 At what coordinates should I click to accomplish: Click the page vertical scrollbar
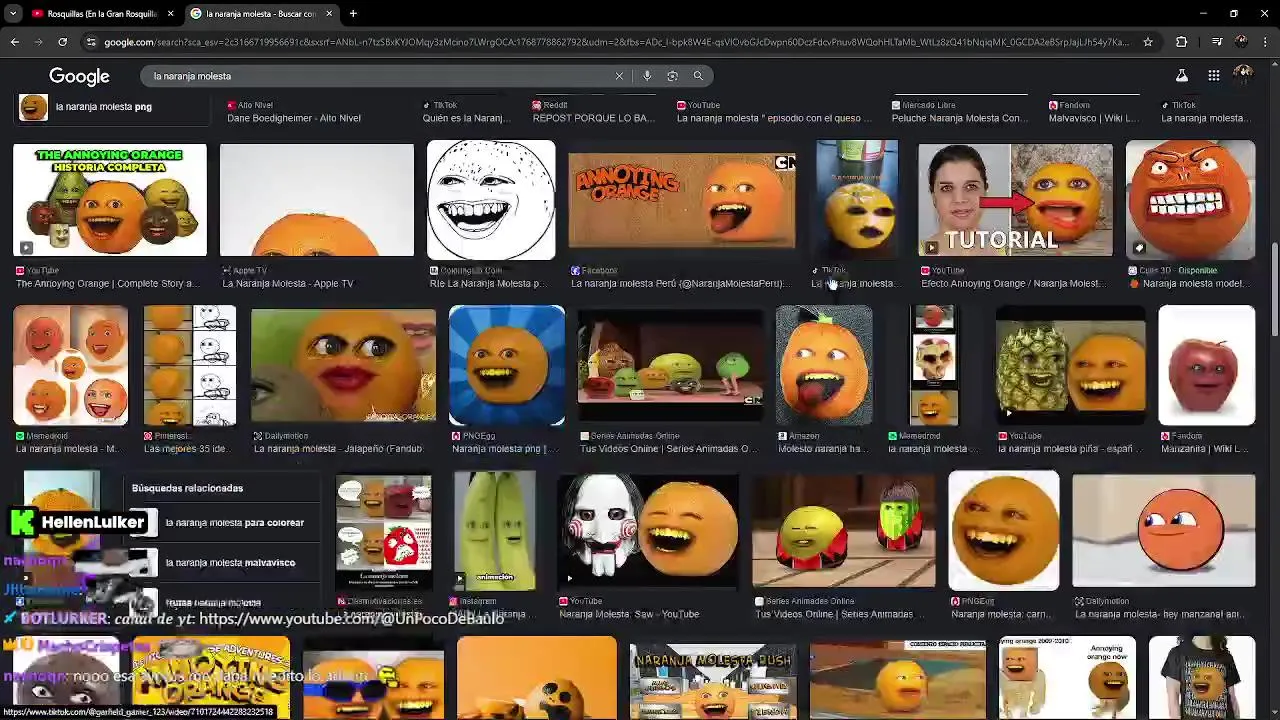(x=1274, y=290)
